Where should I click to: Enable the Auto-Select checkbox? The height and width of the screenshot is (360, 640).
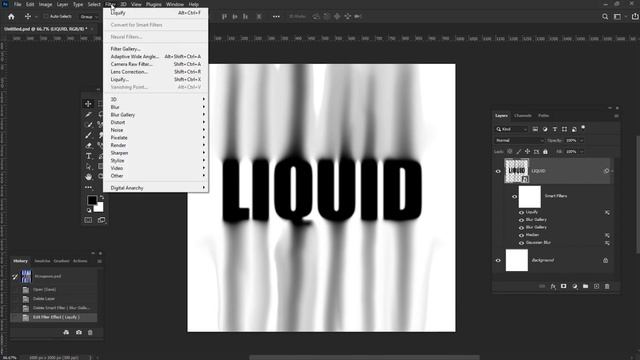pos(46,16)
